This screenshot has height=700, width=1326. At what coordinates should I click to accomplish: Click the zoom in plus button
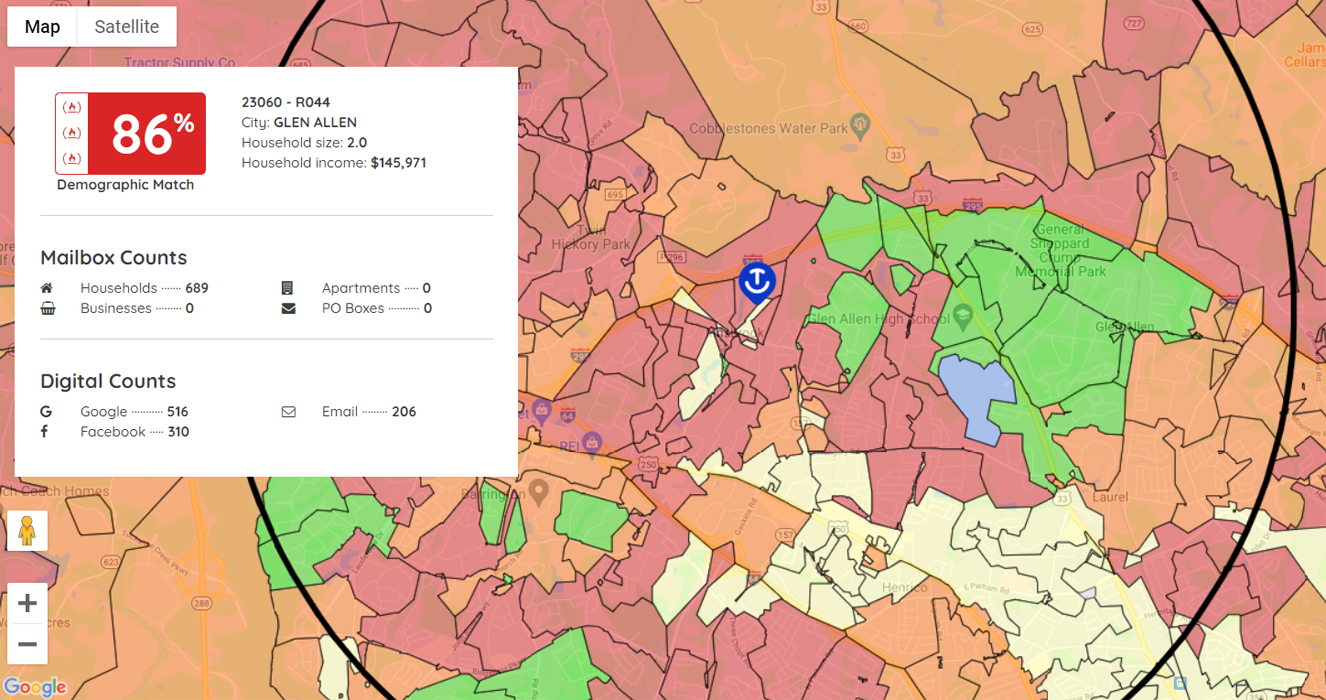pyautogui.click(x=27, y=603)
